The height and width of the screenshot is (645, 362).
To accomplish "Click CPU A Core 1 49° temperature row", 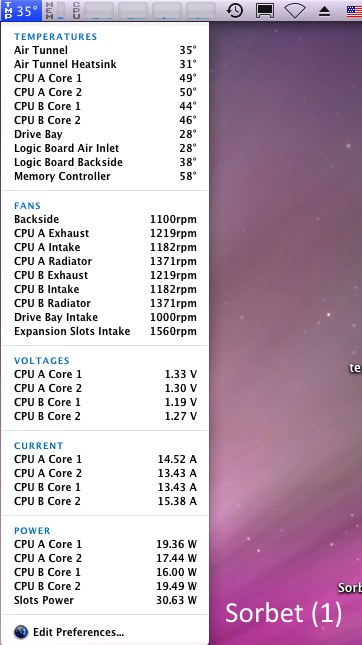I will [x=105, y=78].
